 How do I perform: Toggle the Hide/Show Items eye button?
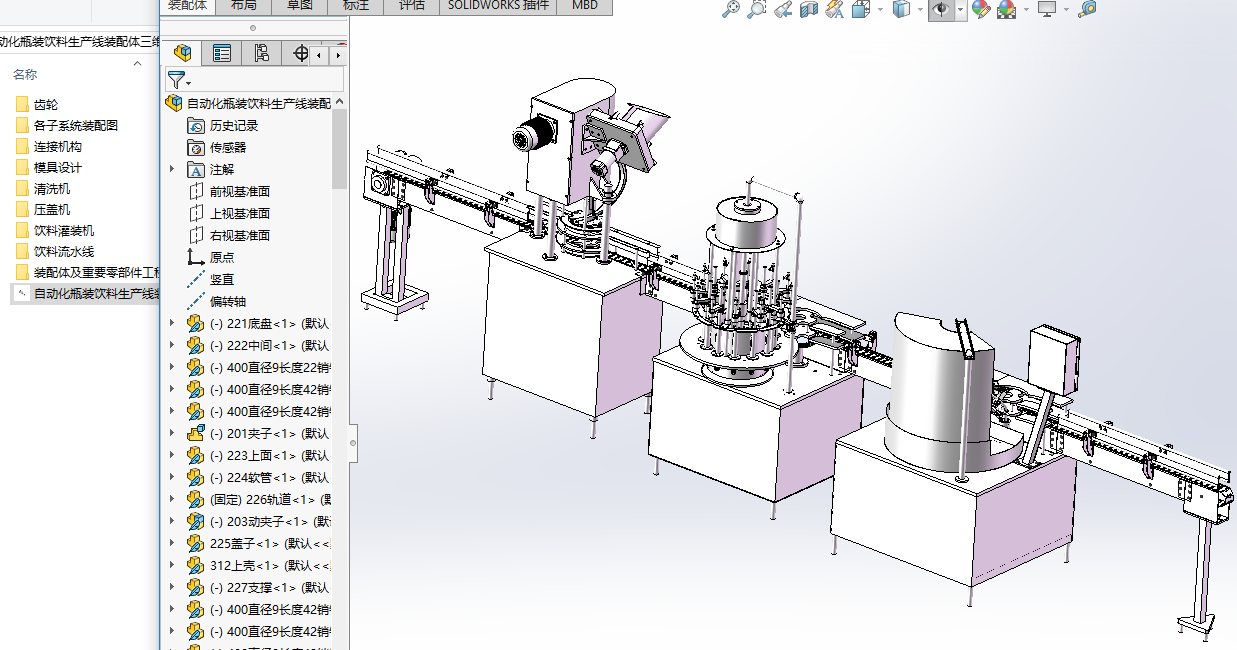coord(940,9)
